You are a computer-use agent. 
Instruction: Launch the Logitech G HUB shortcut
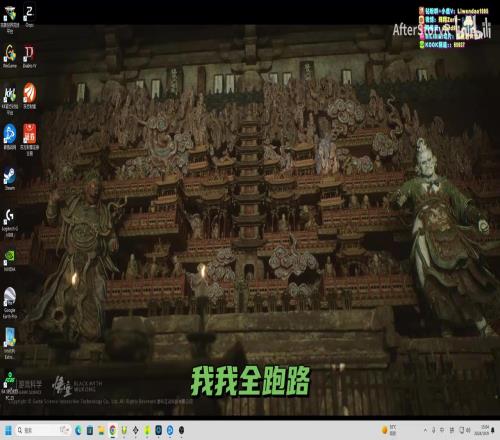(x=10, y=223)
